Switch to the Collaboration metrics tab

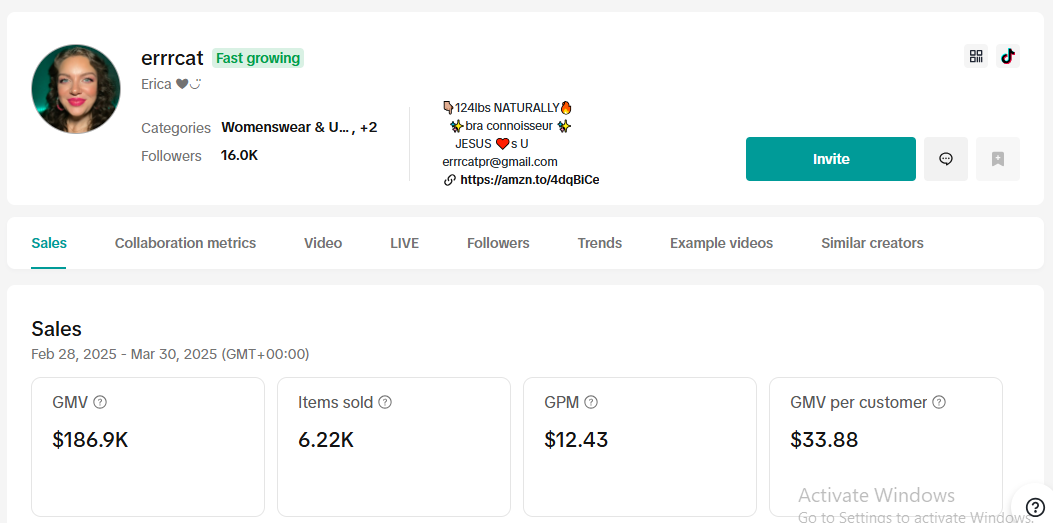coord(185,243)
